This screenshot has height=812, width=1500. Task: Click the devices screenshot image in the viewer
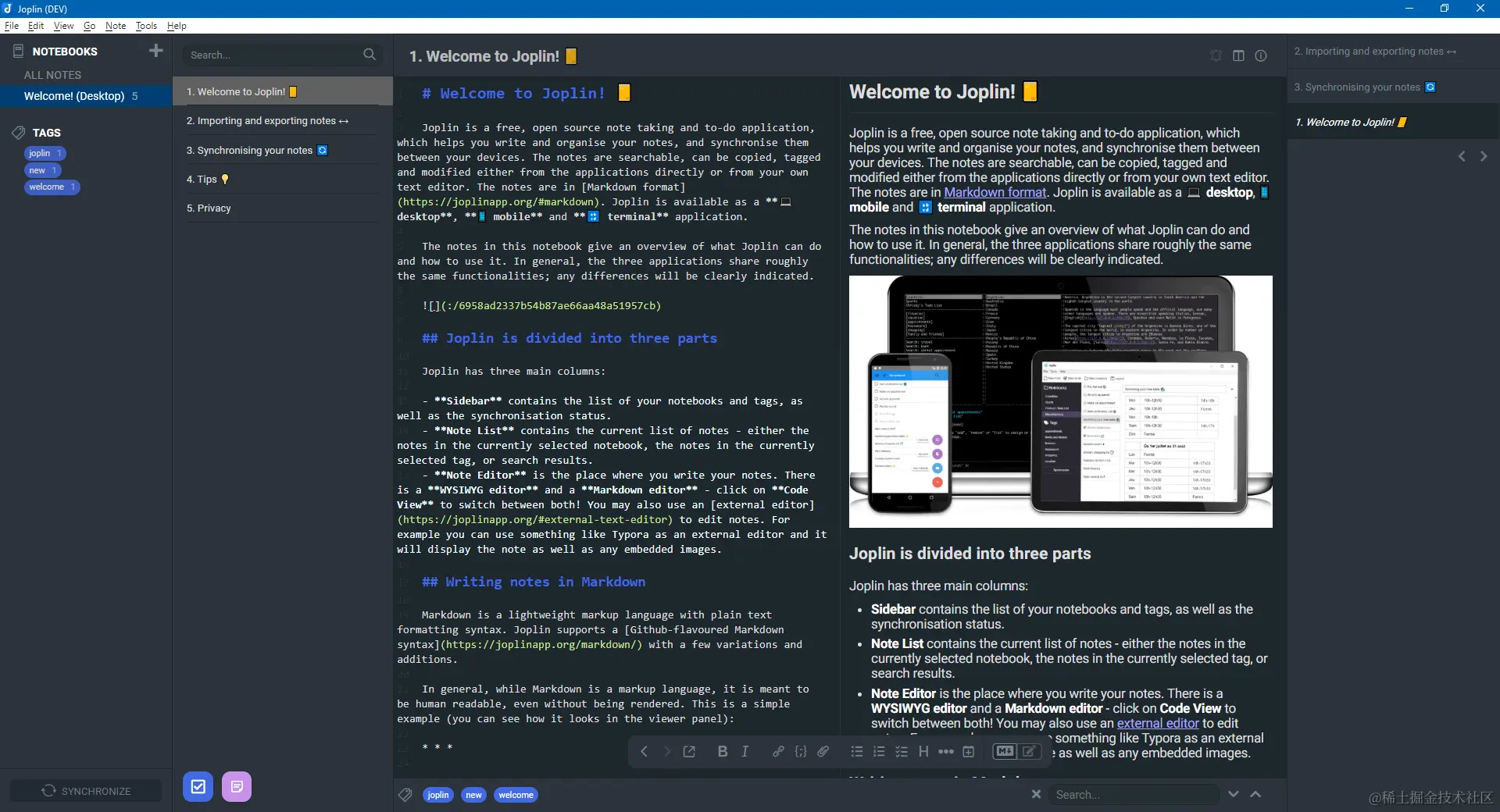click(x=1060, y=401)
